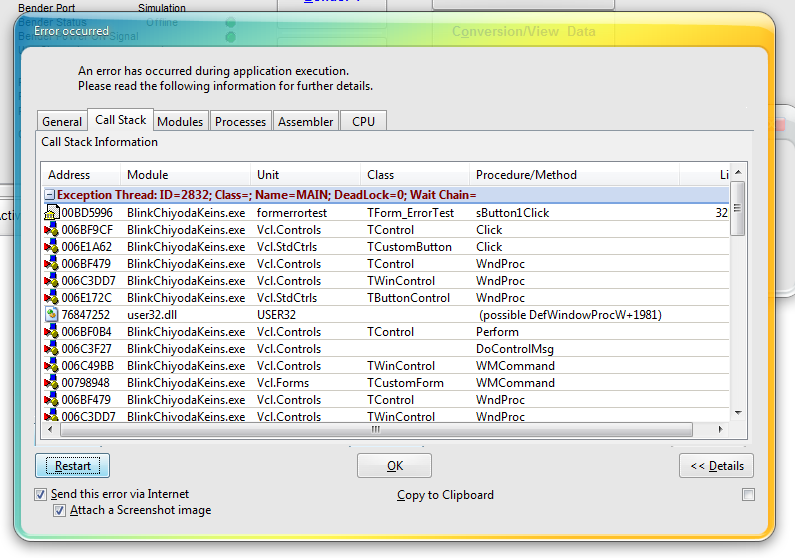Click icon of address 006BF0B4 row
Screen dimensions: 795x560
coord(52,332)
